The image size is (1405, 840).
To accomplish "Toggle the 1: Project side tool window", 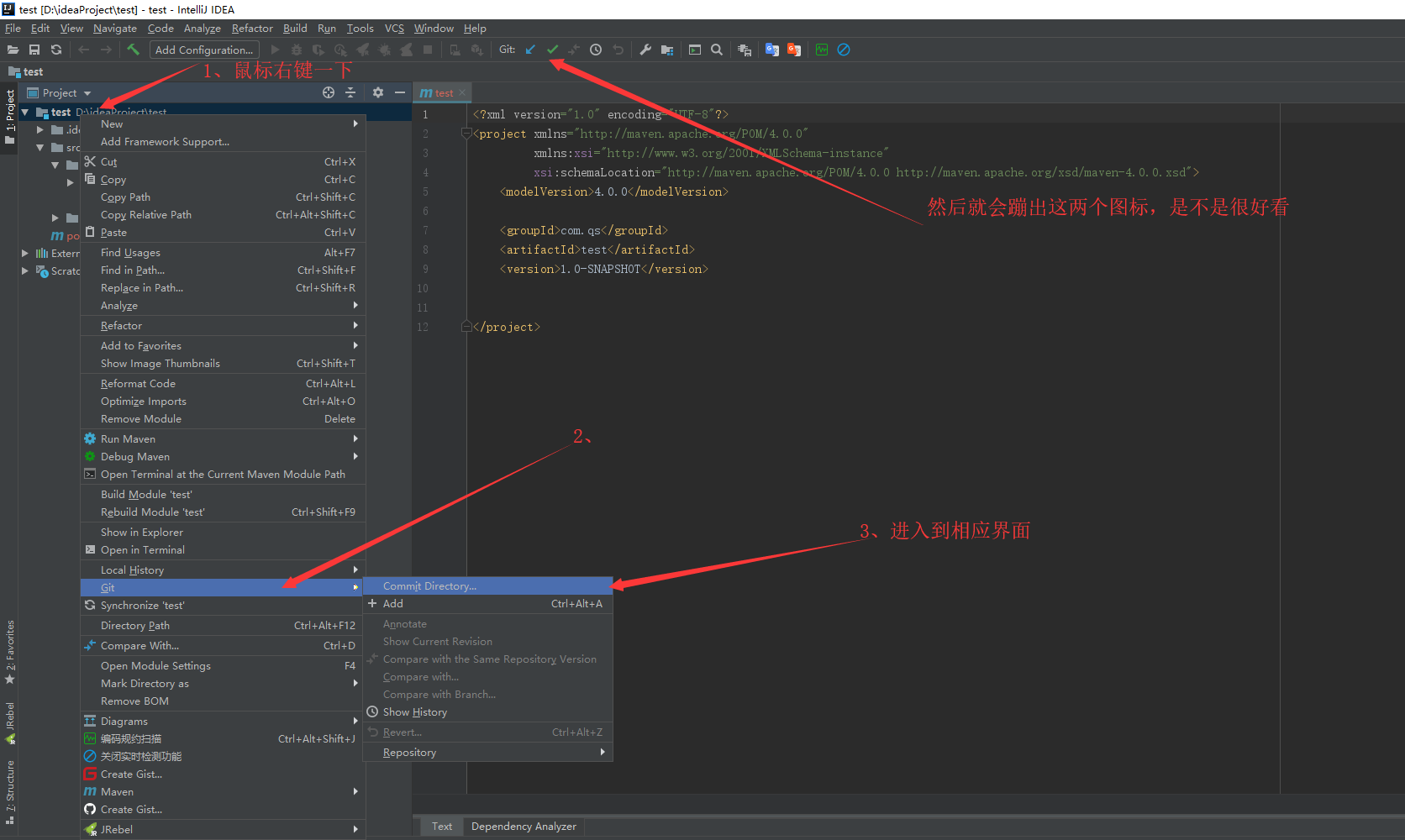I will (10, 116).
